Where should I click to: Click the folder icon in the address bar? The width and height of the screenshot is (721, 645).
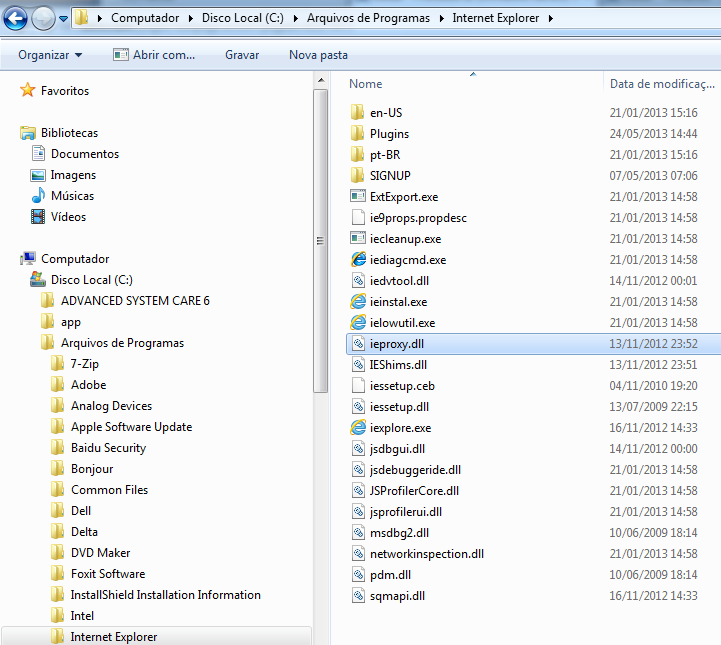coord(82,17)
